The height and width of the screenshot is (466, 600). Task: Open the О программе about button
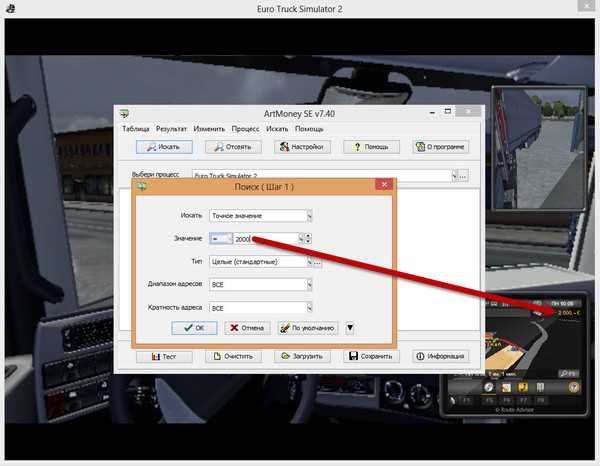(x=441, y=147)
